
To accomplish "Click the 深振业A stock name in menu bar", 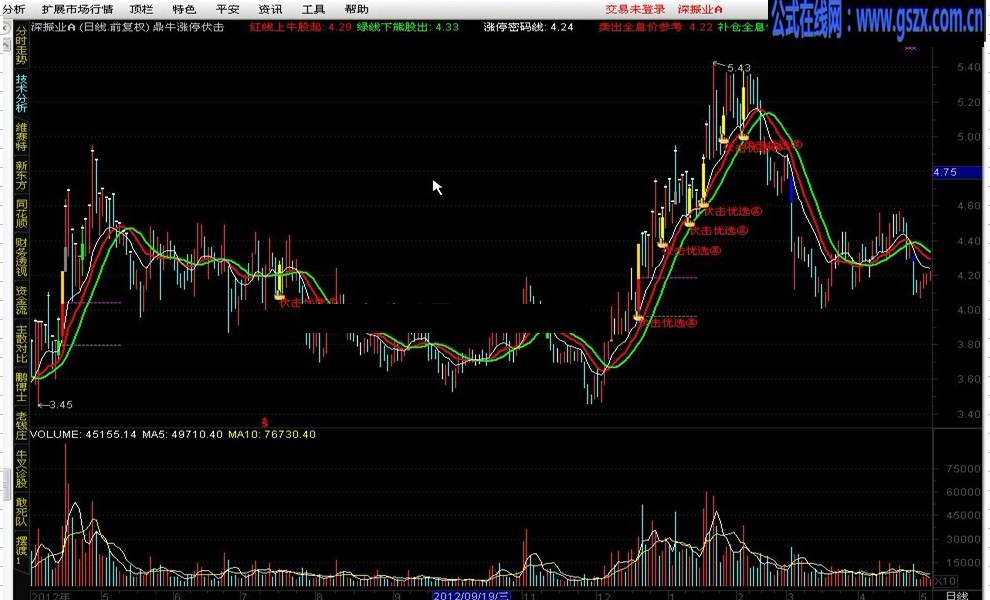I will (x=700, y=9).
